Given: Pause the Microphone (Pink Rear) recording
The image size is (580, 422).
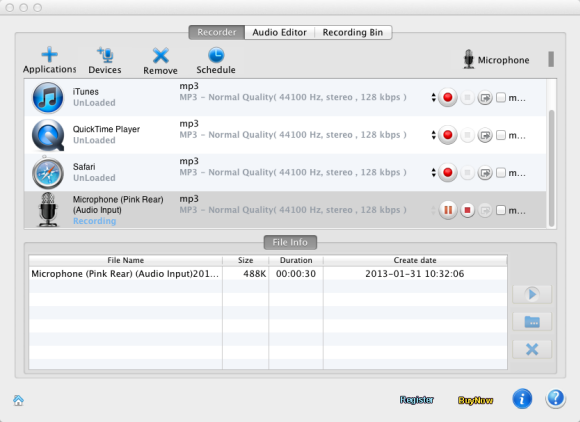Looking at the screenshot, I should [x=448, y=210].
